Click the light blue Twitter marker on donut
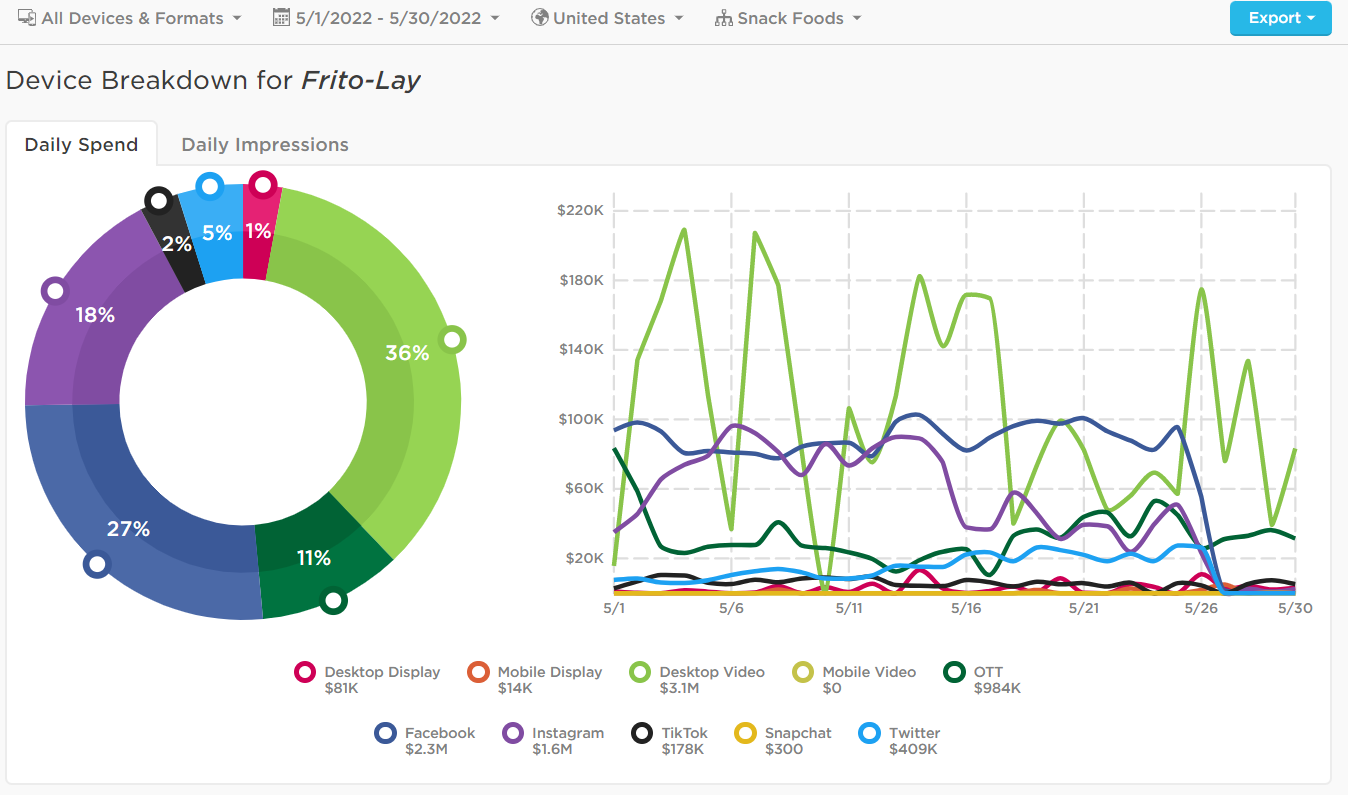Screen dimensions: 1348x795 tap(209, 186)
